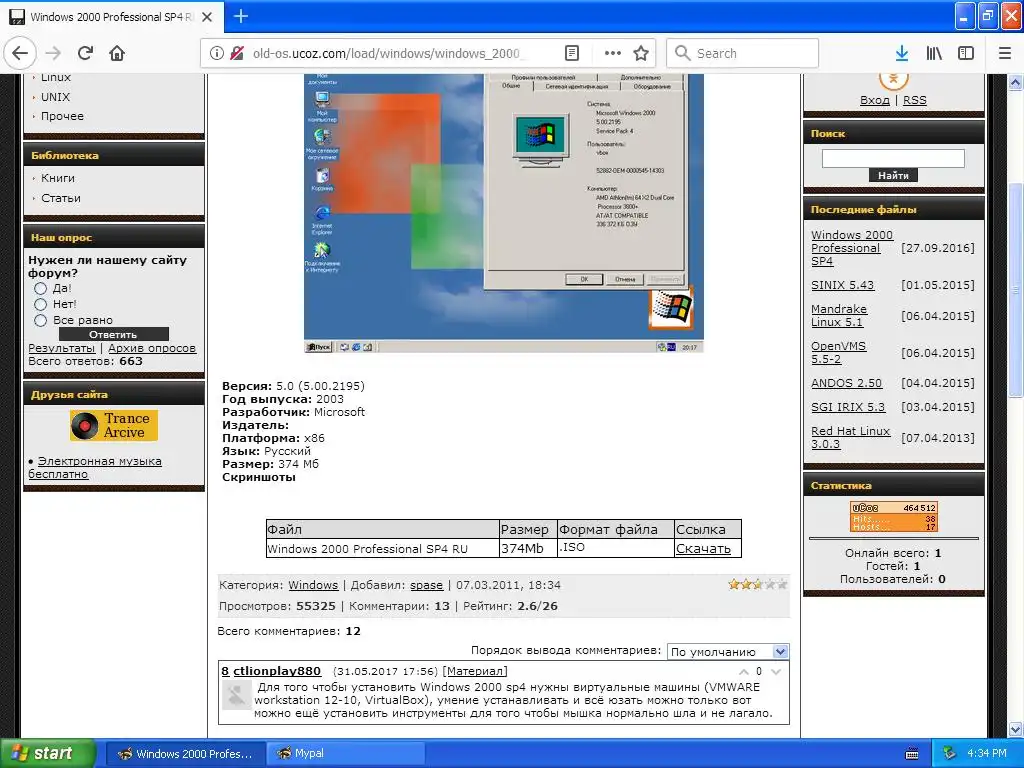Open a new tab with plus button
Image resolution: width=1024 pixels, height=768 pixels.
click(x=241, y=16)
